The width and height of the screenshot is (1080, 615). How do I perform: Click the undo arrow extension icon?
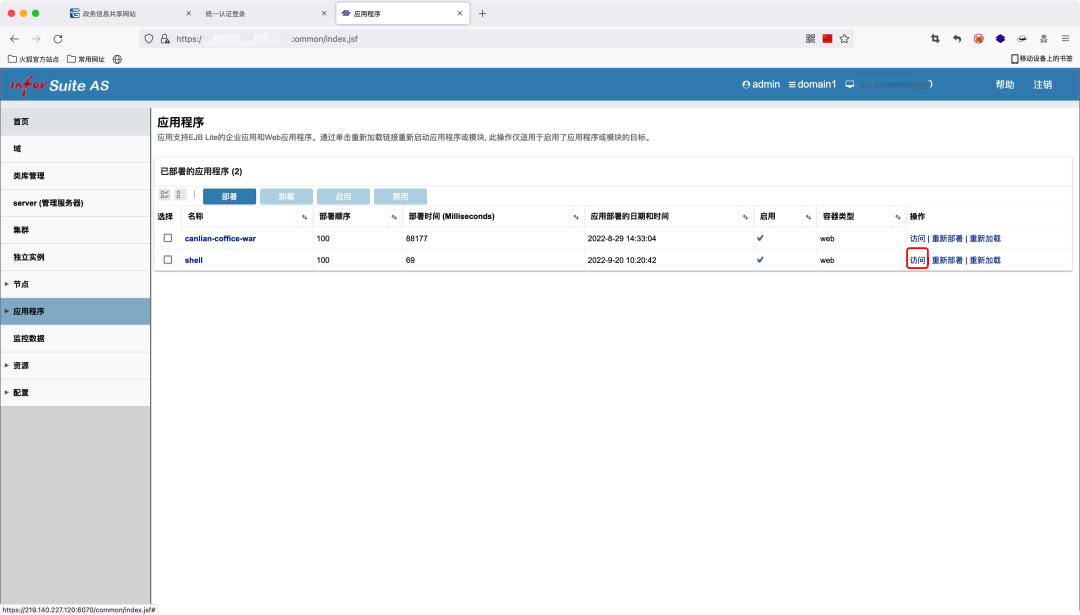tap(957, 39)
